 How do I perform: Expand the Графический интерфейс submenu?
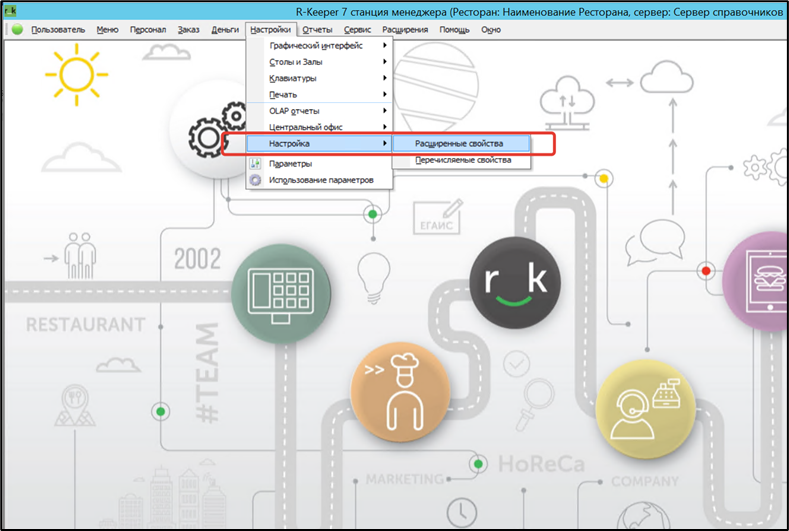(316, 46)
